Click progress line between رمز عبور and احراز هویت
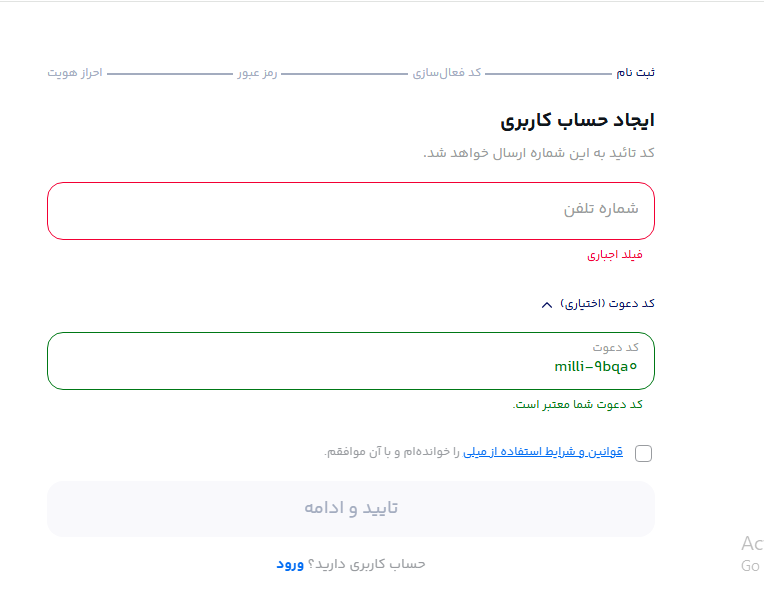The image size is (764, 608). click(x=170, y=74)
